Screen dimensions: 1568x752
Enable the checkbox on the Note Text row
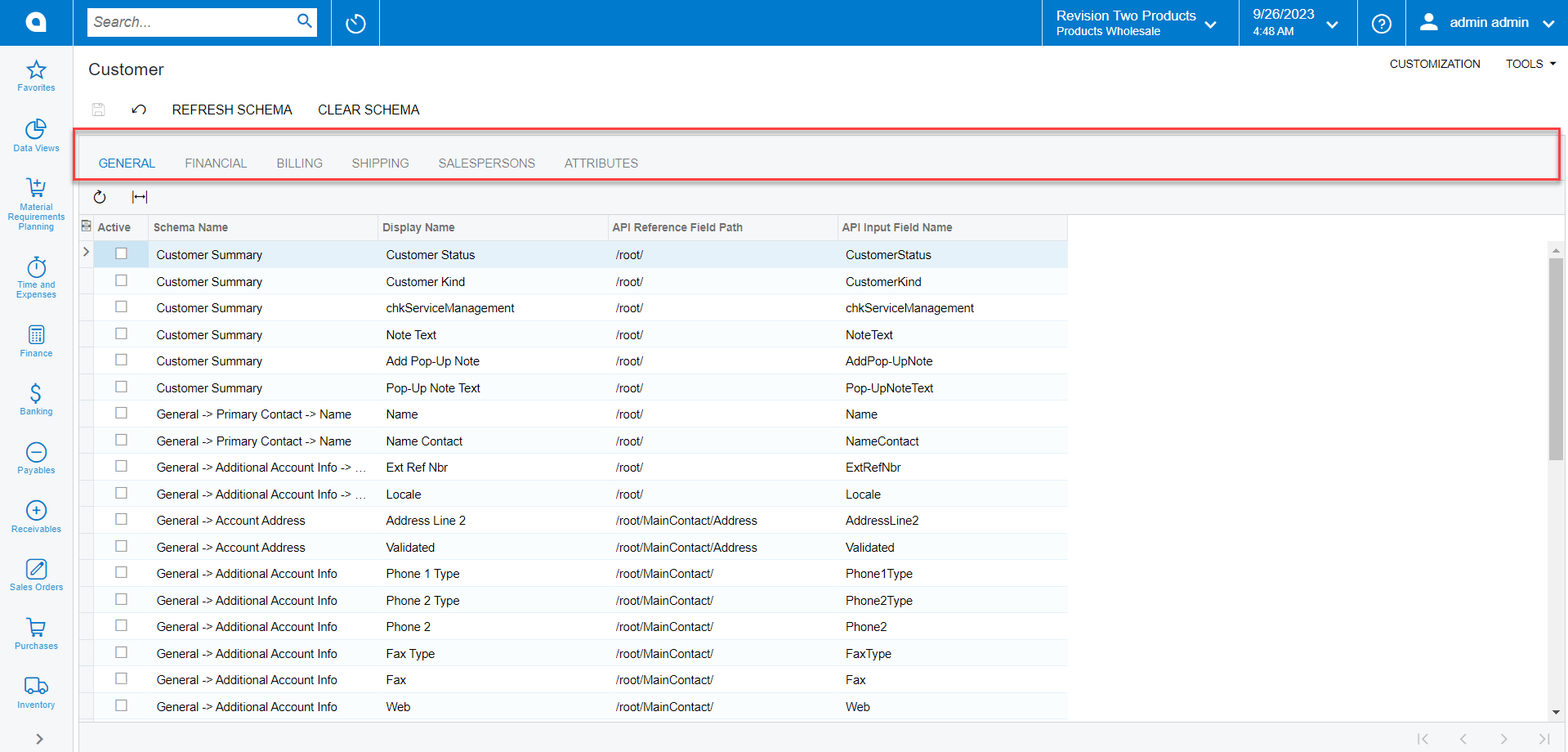pyautogui.click(x=121, y=333)
